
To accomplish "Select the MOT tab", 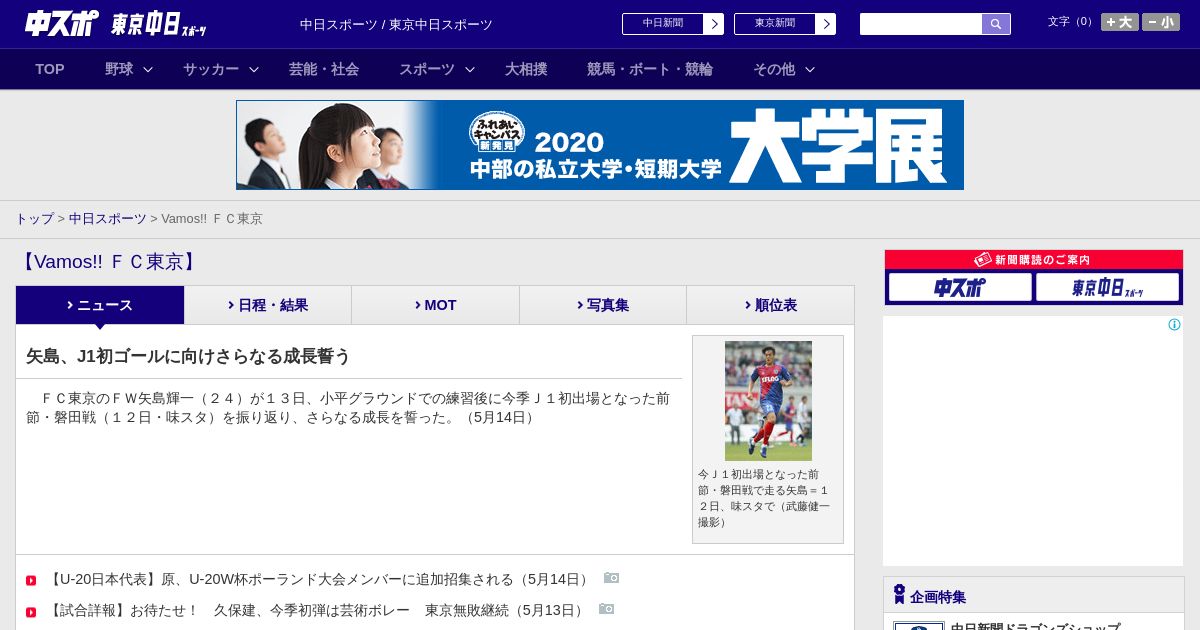I will coord(436,305).
